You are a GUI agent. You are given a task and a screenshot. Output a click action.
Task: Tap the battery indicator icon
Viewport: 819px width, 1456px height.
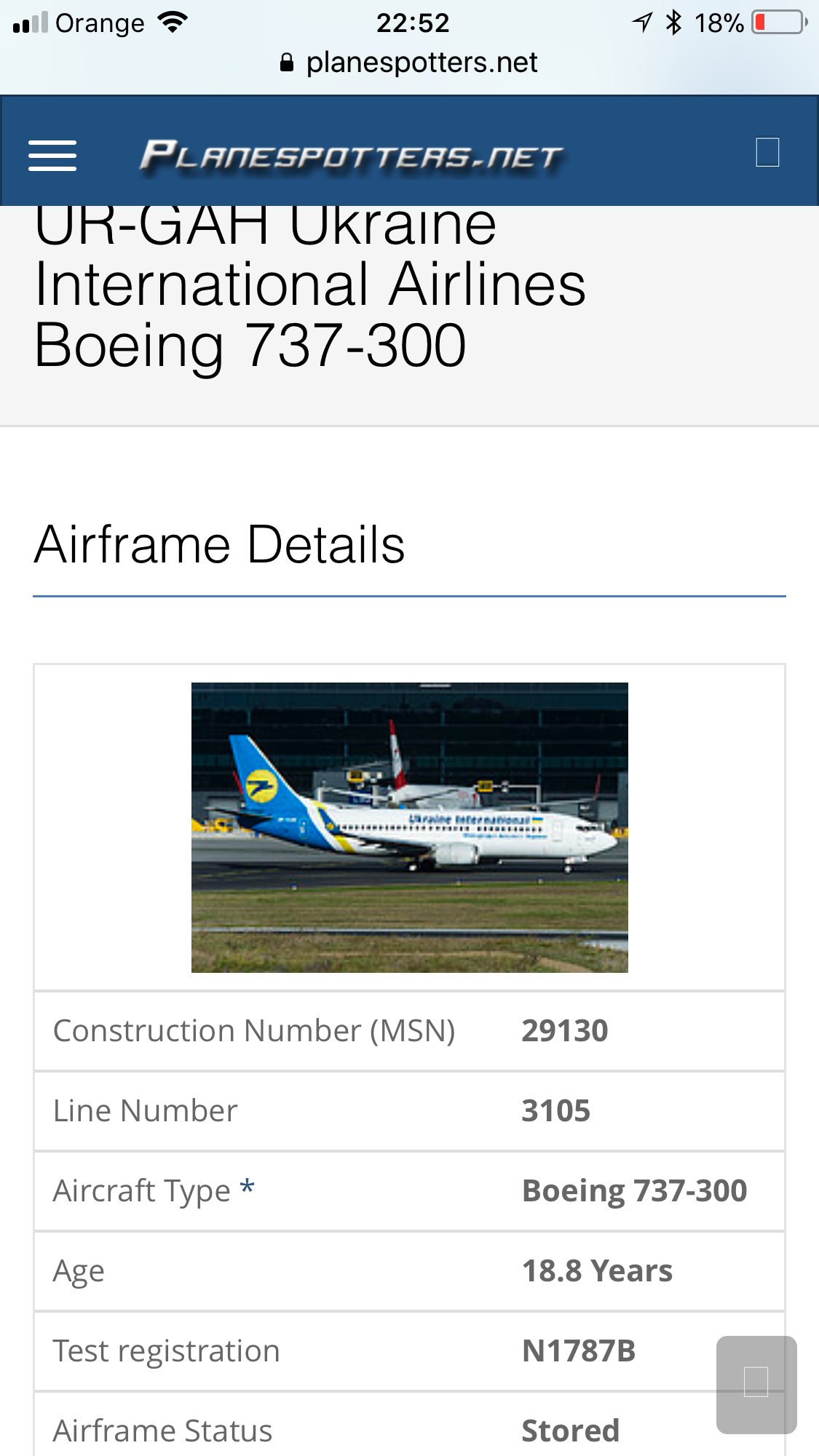[x=779, y=23]
